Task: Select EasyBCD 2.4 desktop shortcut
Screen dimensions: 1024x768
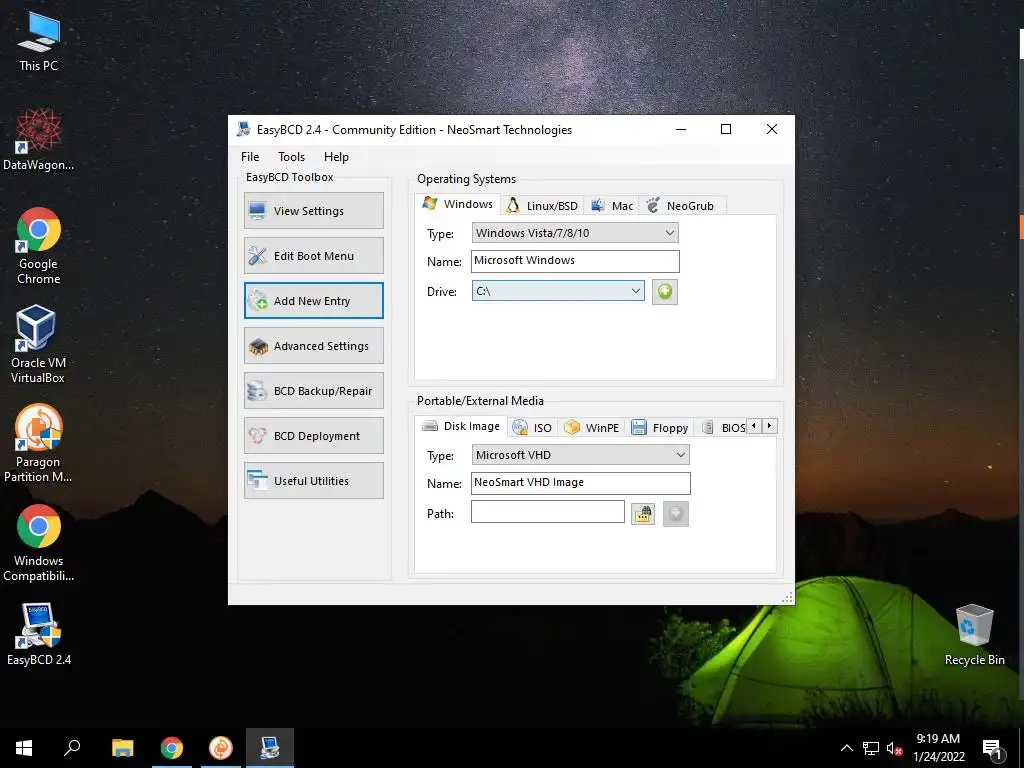Action: pos(39,634)
